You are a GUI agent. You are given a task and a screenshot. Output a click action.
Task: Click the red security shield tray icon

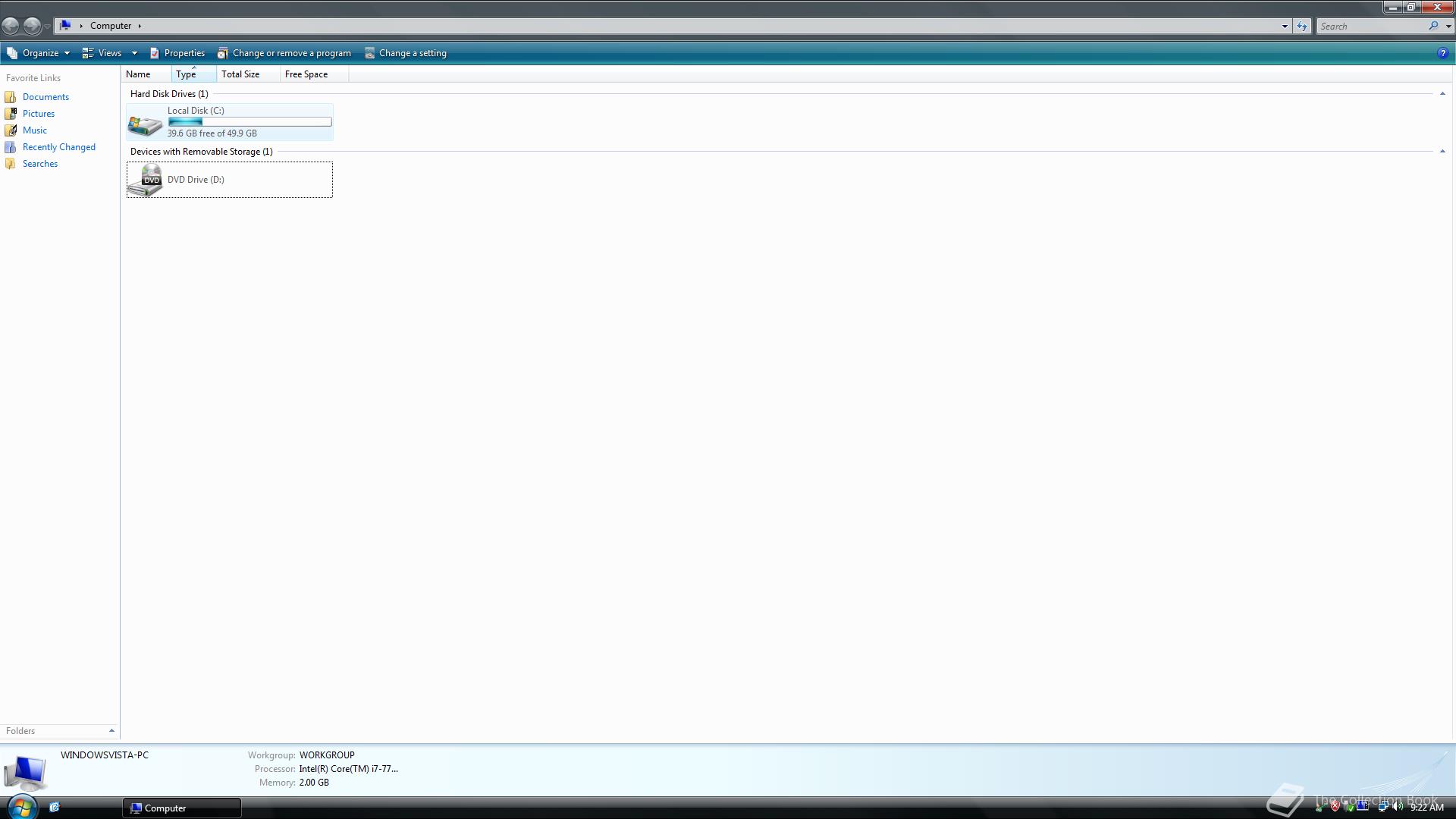pos(1335,807)
